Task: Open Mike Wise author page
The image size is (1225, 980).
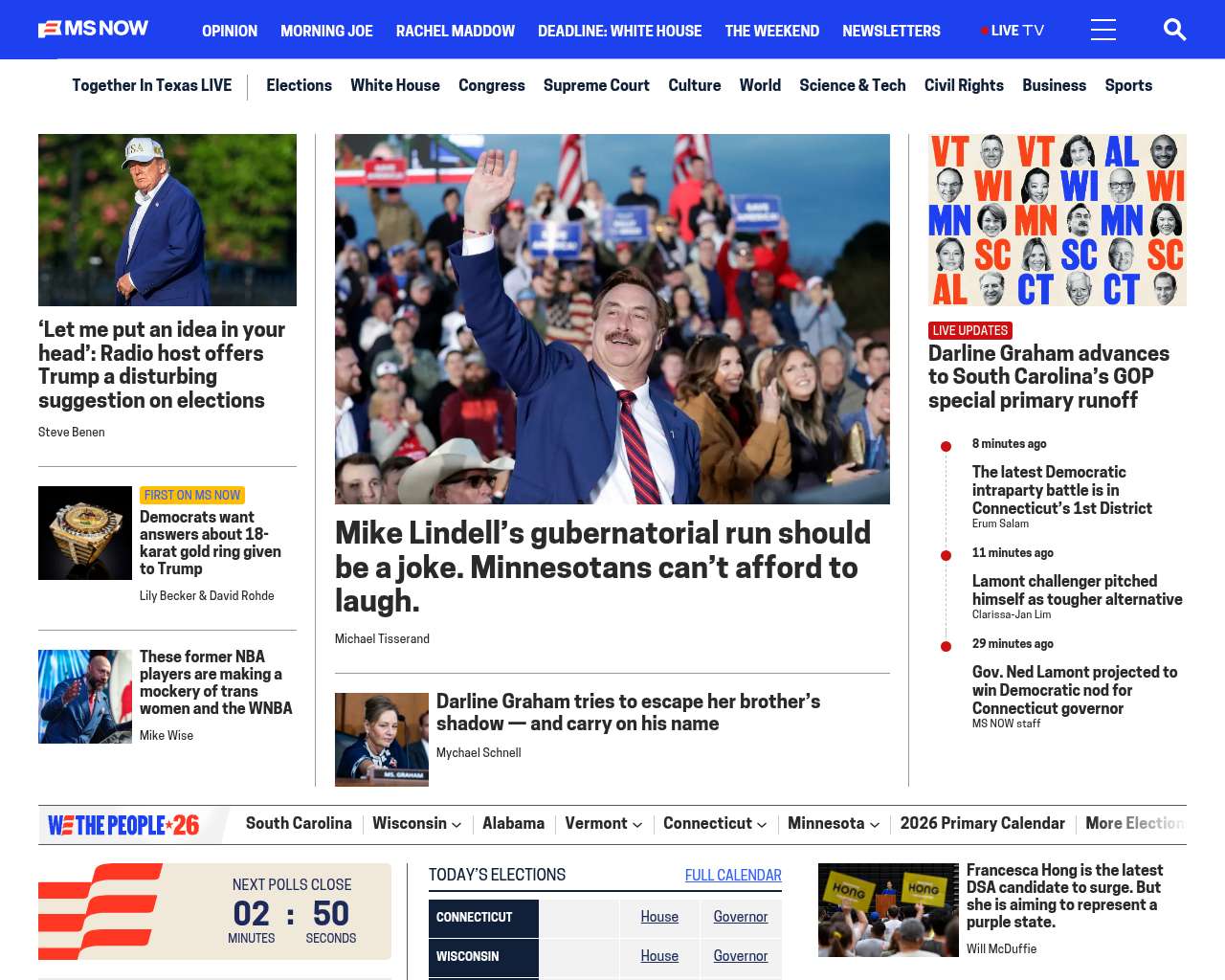Action: 167,736
